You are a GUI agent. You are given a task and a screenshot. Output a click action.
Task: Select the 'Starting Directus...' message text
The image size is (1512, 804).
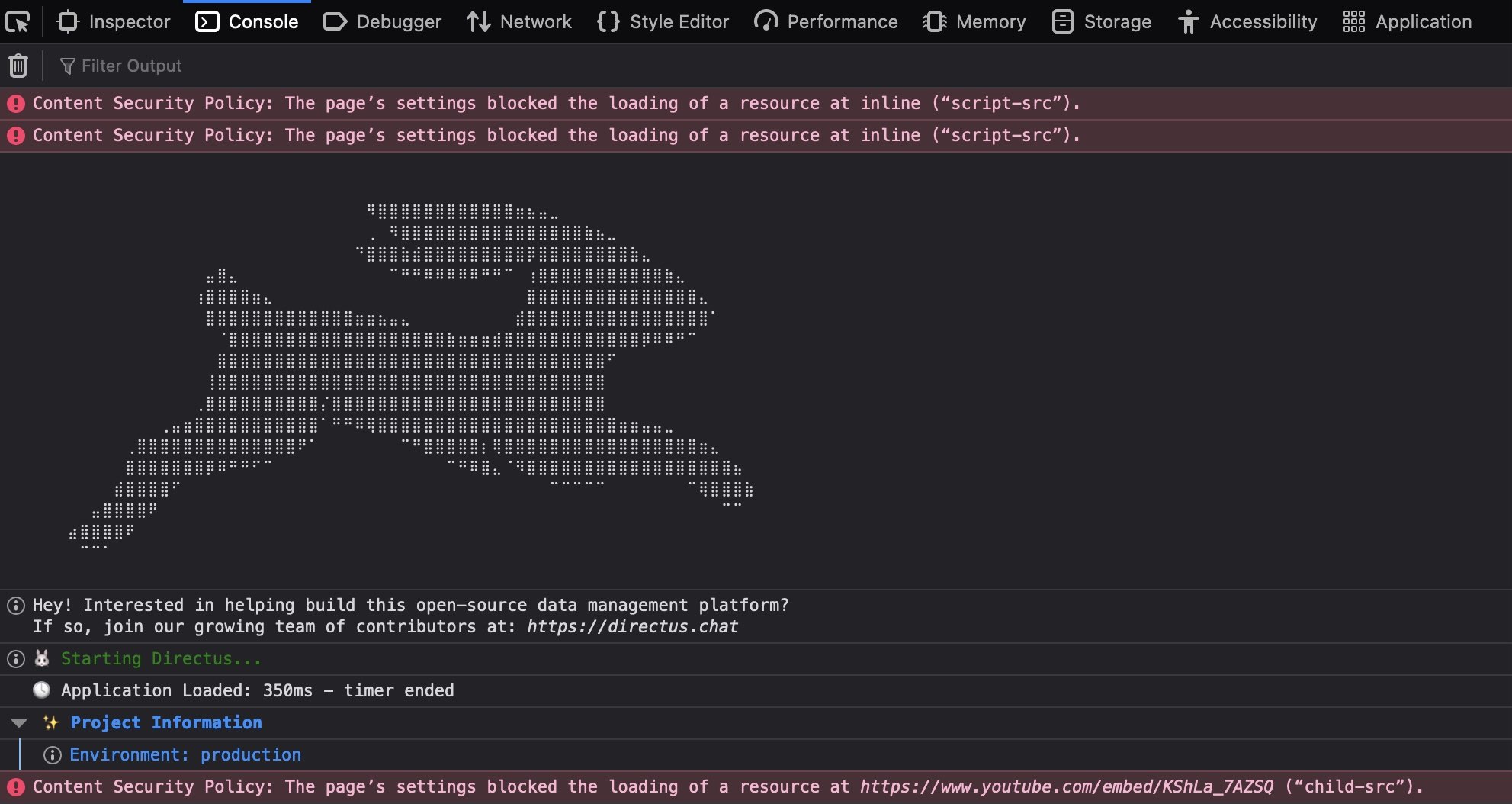click(161, 658)
